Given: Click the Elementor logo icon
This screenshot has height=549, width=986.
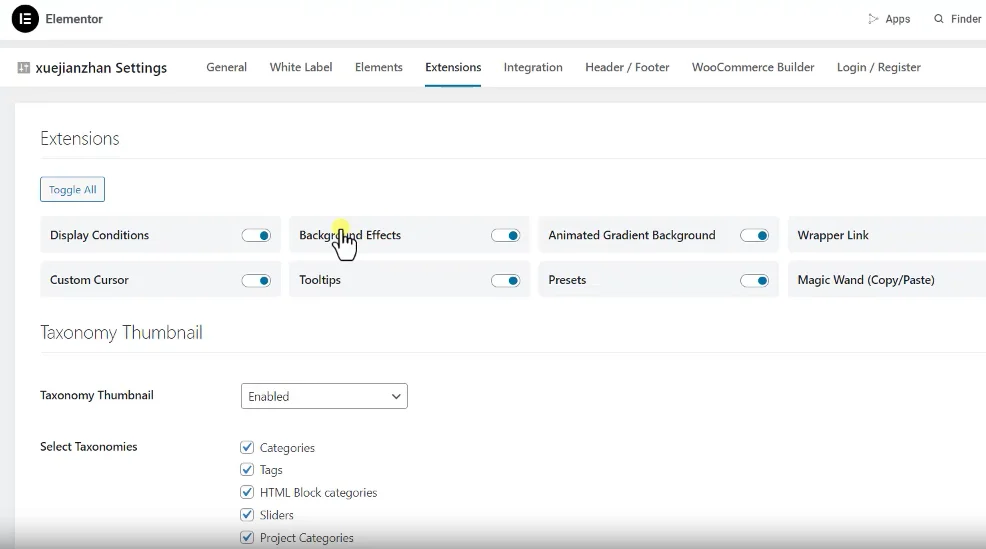Looking at the screenshot, I should pos(25,19).
